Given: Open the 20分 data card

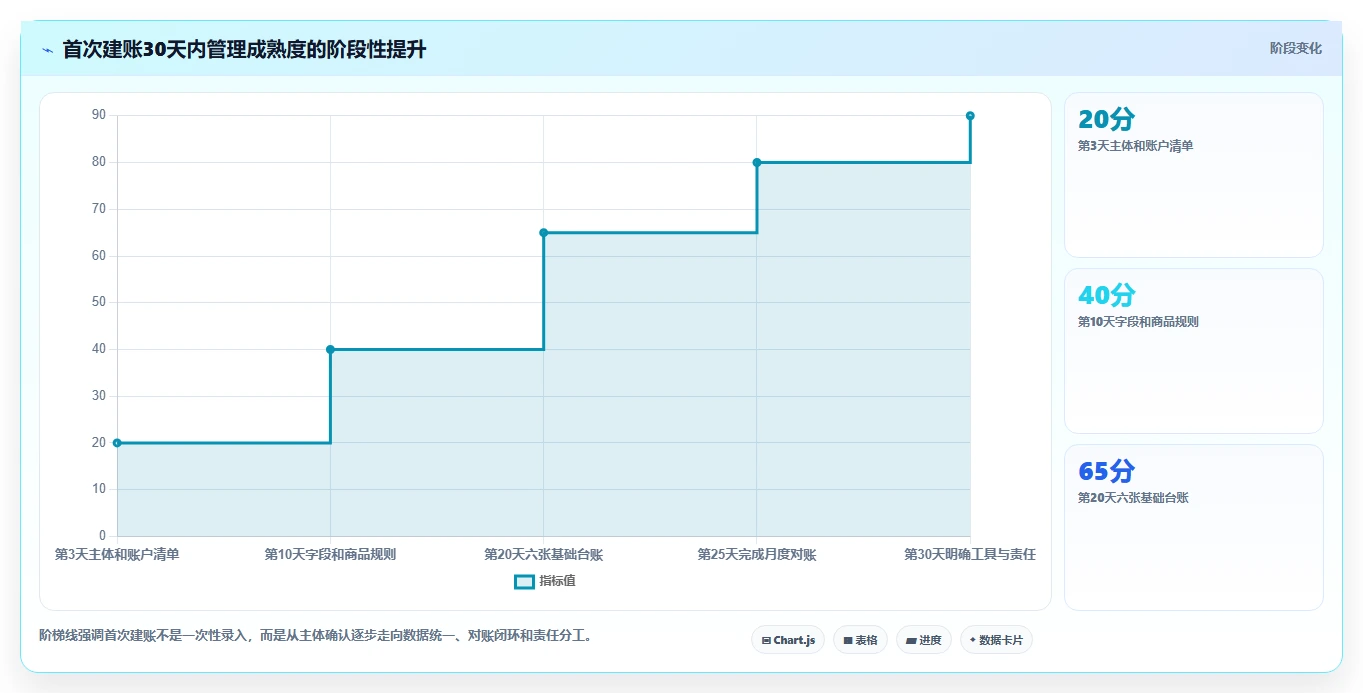Looking at the screenshot, I should tap(1194, 175).
